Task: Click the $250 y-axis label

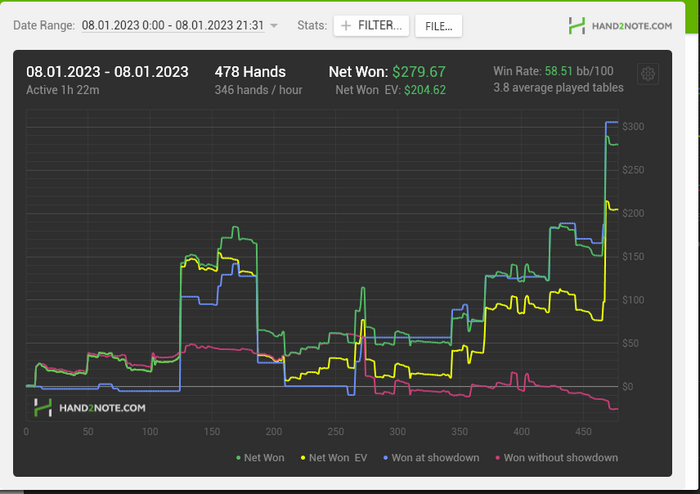Action: [x=633, y=170]
